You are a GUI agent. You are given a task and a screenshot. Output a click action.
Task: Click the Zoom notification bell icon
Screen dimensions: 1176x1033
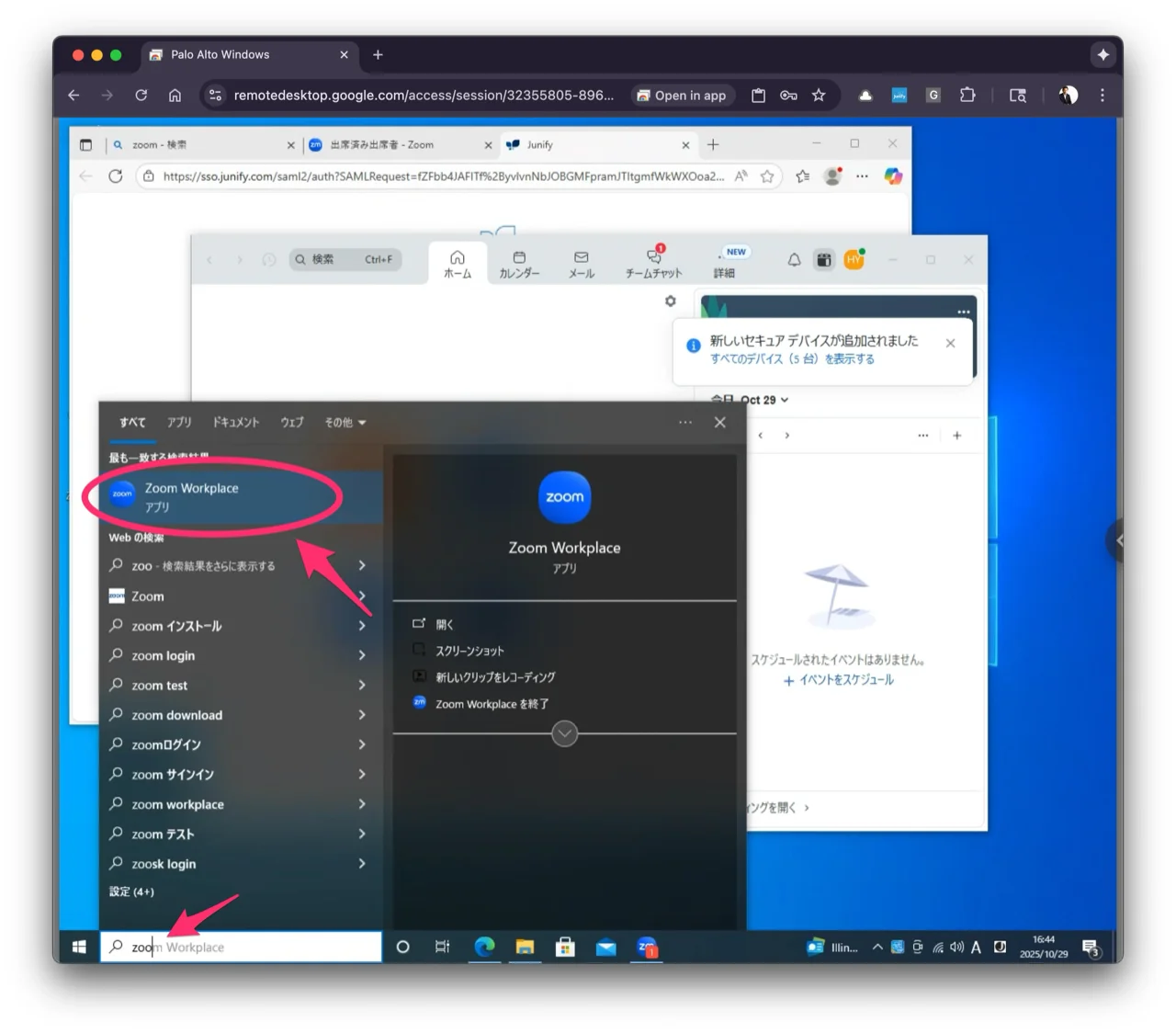[794, 260]
